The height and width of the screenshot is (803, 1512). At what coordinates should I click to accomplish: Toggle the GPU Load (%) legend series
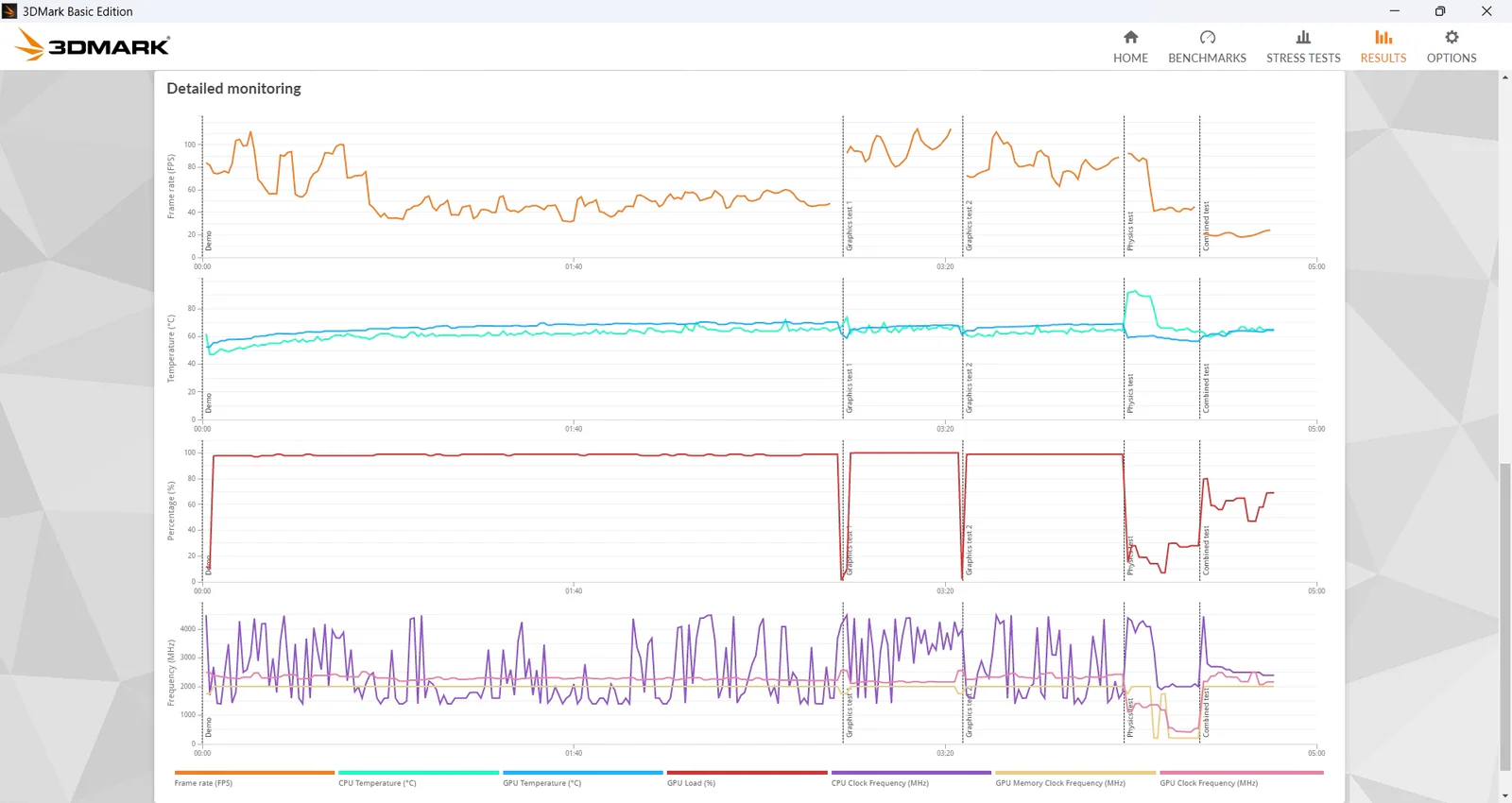[747, 778]
